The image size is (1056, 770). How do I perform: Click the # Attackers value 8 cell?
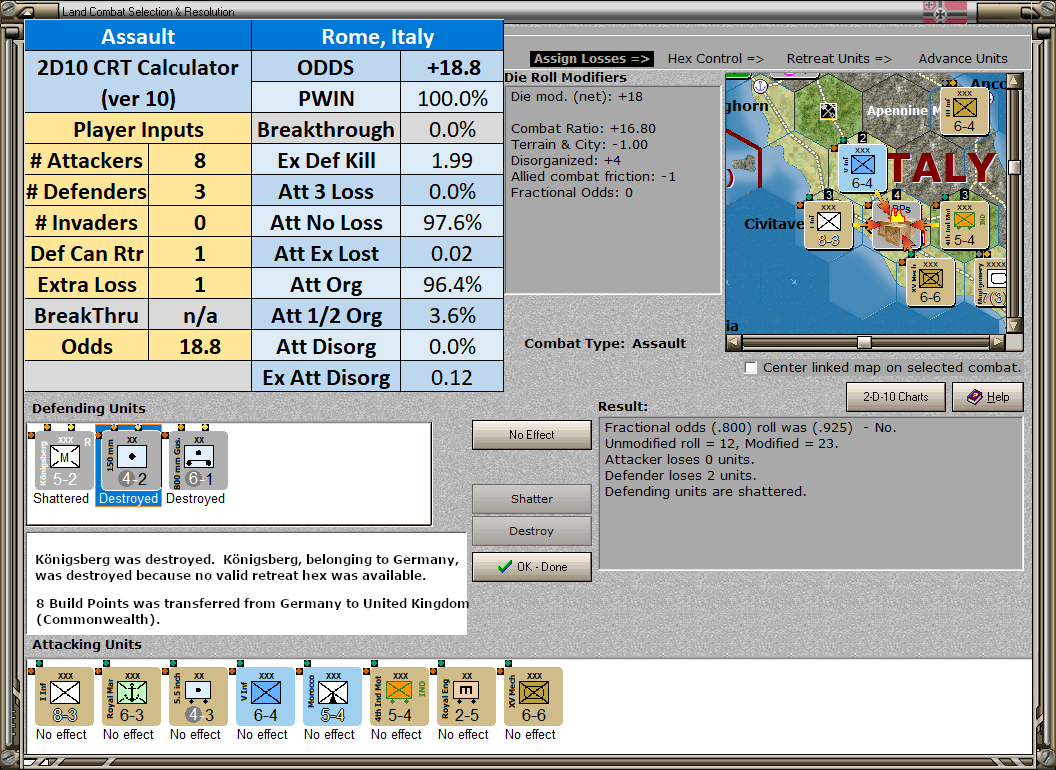point(200,160)
